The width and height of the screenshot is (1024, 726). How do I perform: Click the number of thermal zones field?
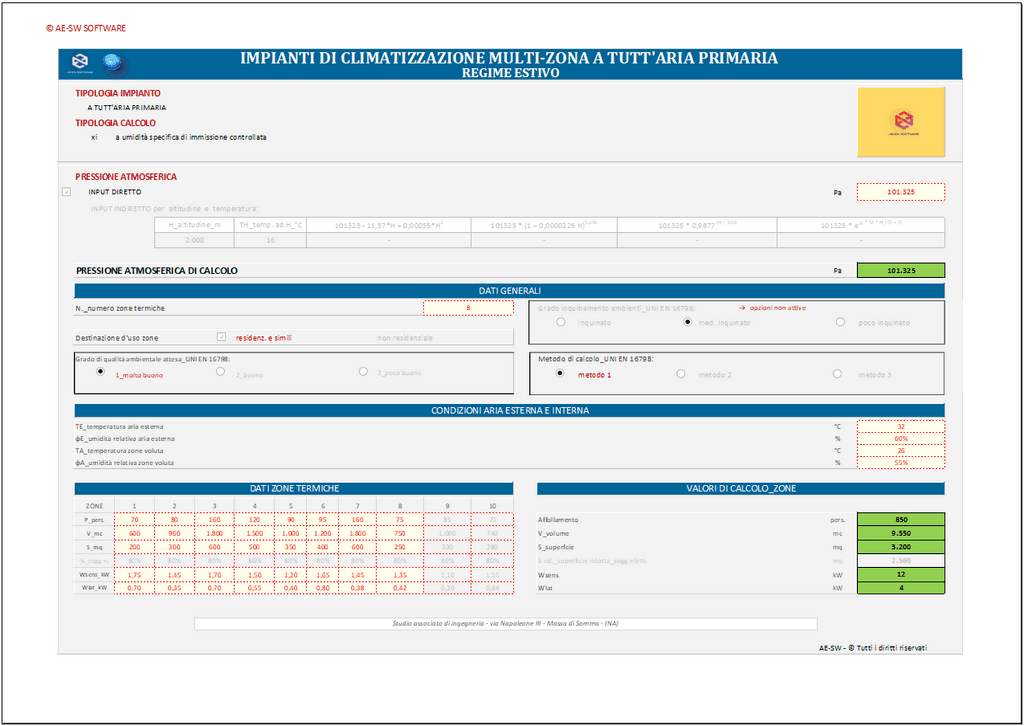pyautogui.click(x=468, y=308)
